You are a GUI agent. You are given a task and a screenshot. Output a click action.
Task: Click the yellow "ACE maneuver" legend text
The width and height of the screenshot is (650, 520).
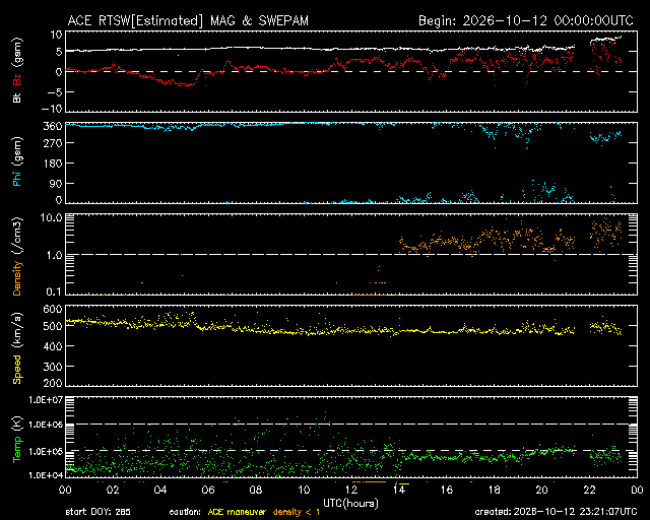pos(237,512)
